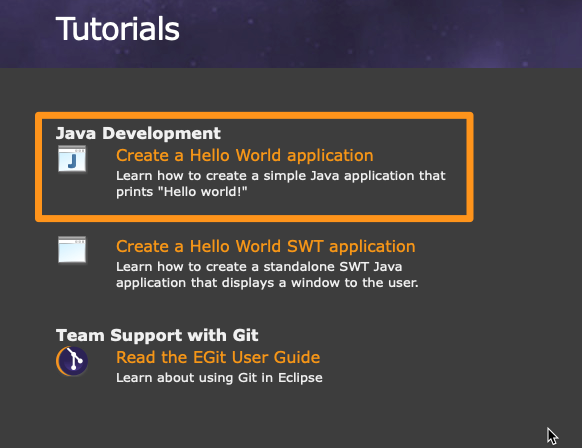582x448 pixels.
Task: Click the Tutorials page title
Action: (118, 29)
